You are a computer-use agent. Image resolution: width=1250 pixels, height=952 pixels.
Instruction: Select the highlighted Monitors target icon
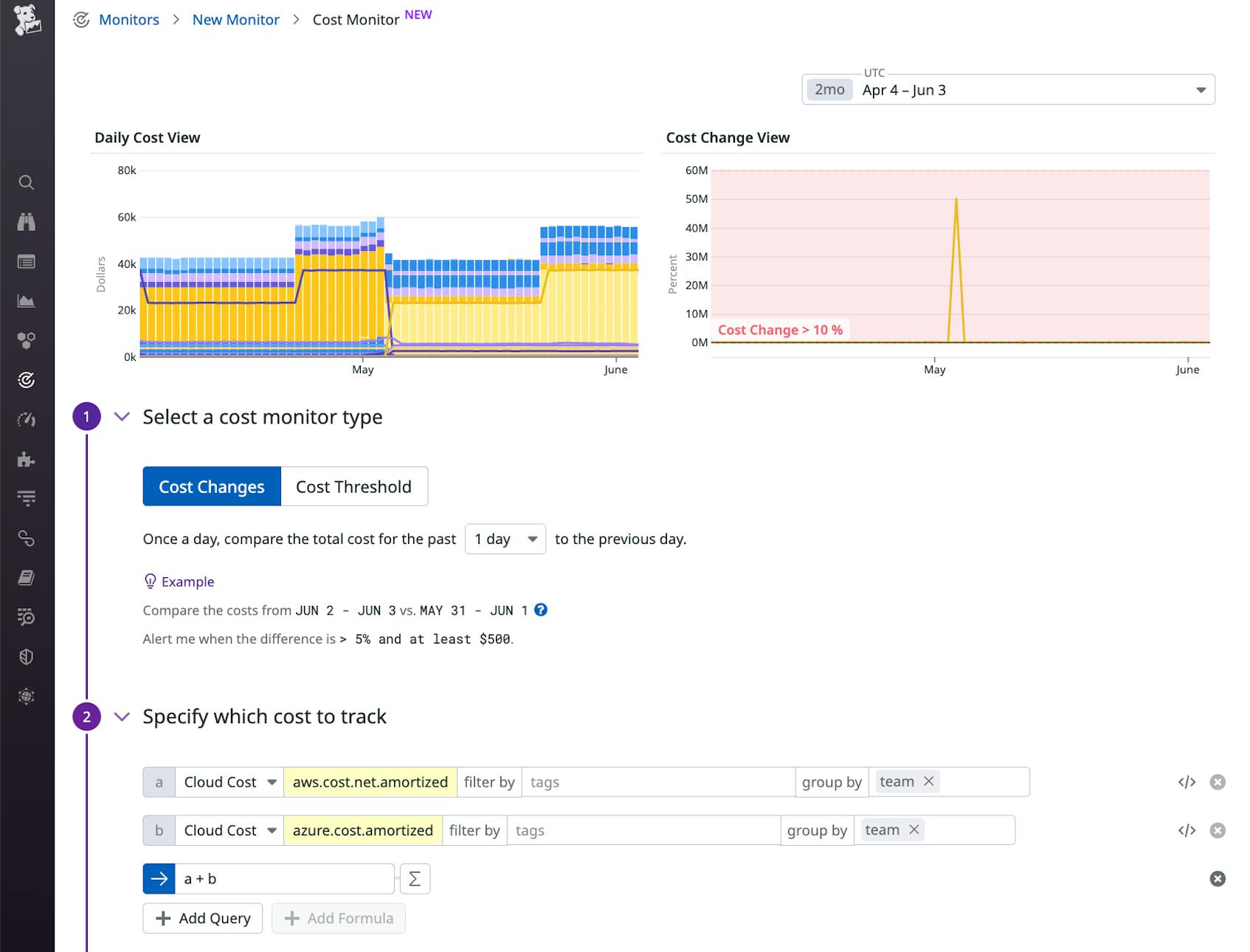(27, 379)
